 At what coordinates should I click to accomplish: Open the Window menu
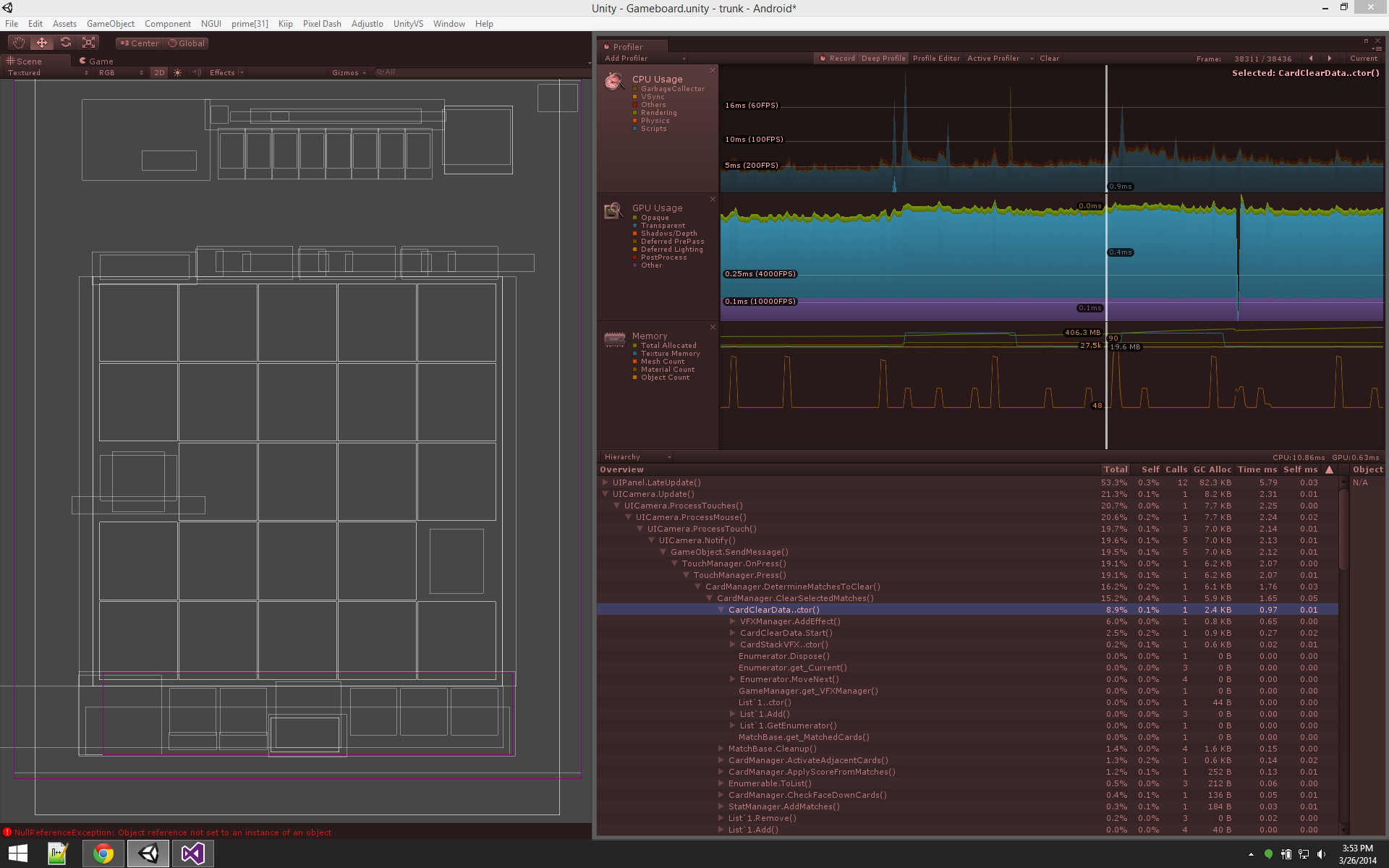(x=449, y=24)
